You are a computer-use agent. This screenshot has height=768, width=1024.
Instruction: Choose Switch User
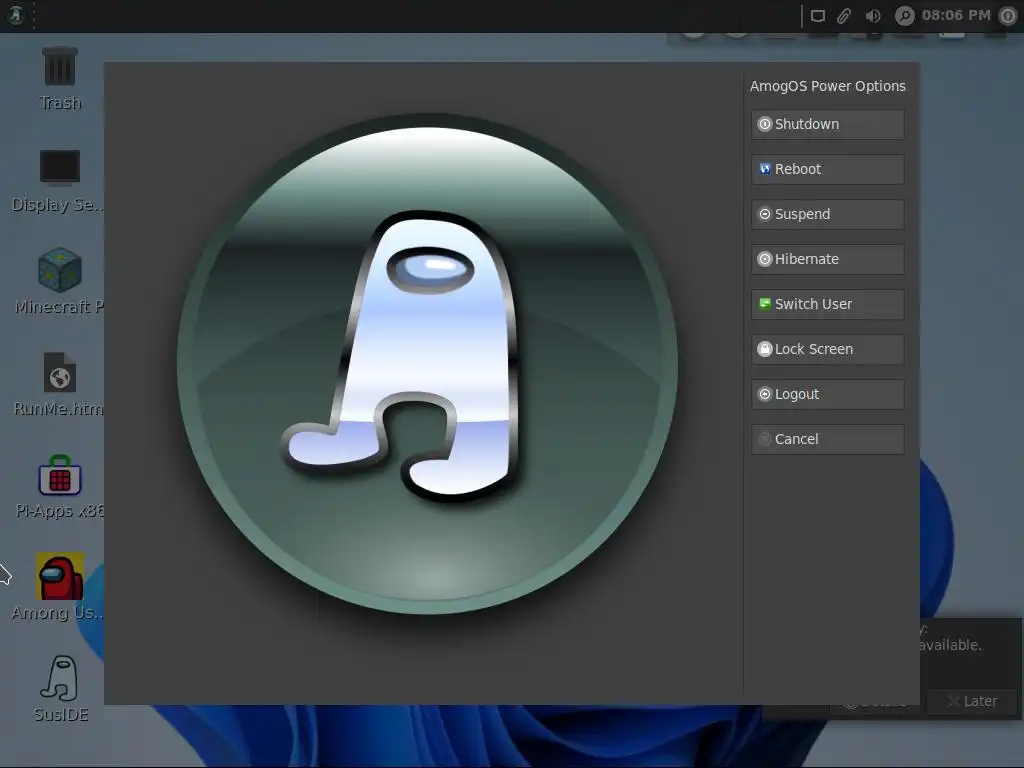coord(827,304)
